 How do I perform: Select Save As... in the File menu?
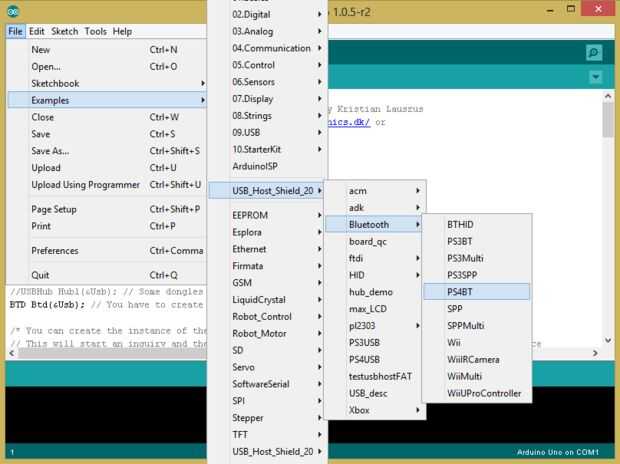click(x=107, y=151)
